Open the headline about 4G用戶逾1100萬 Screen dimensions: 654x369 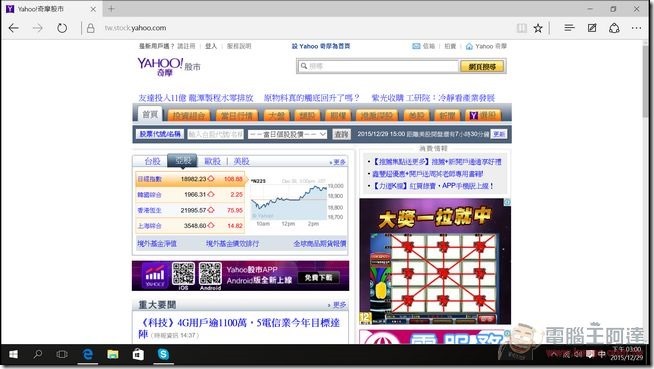click(x=239, y=328)
